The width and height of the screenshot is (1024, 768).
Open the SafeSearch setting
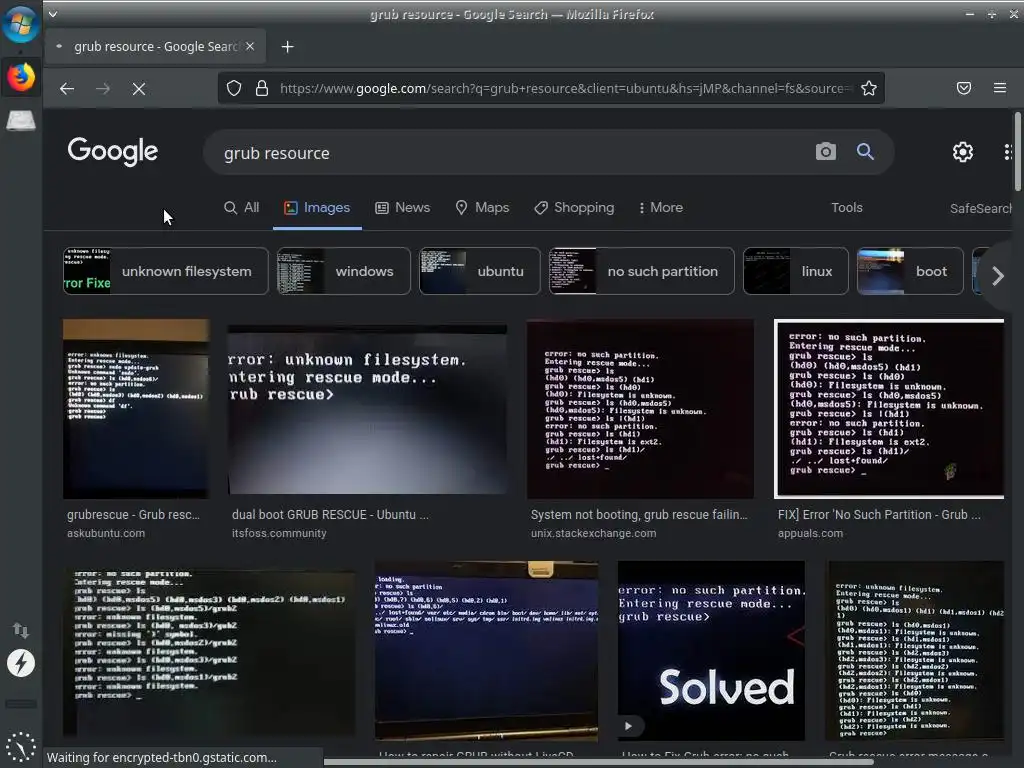(x=981, y=208)
